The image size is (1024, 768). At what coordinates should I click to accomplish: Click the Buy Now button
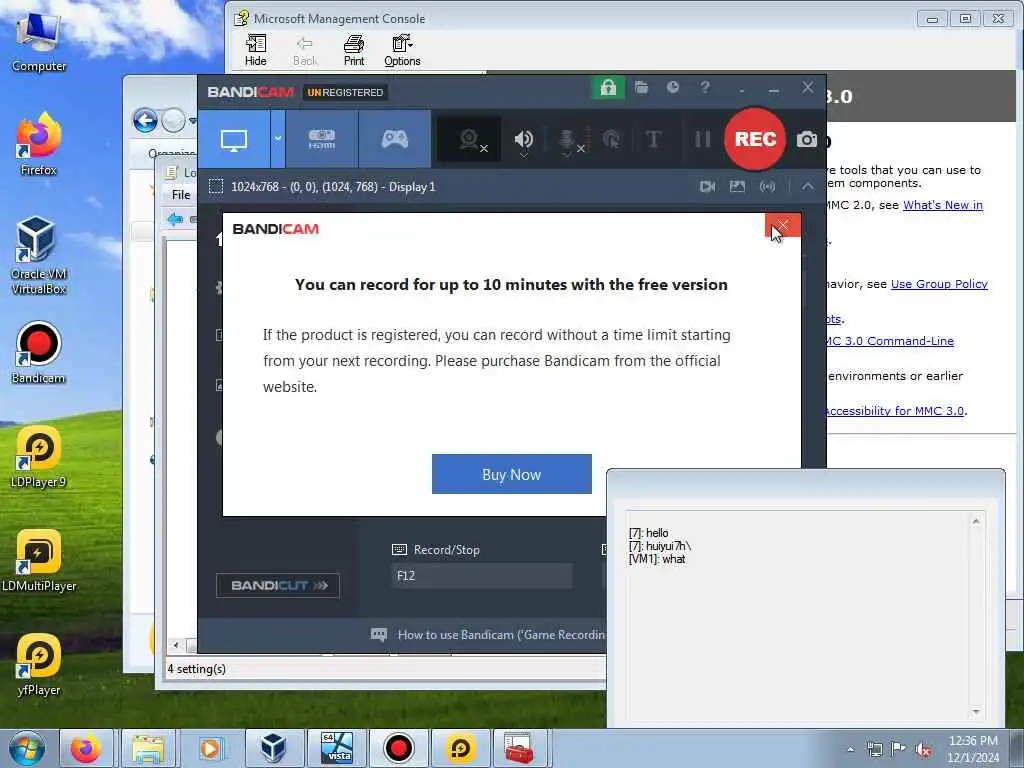(x=511, y=474)
